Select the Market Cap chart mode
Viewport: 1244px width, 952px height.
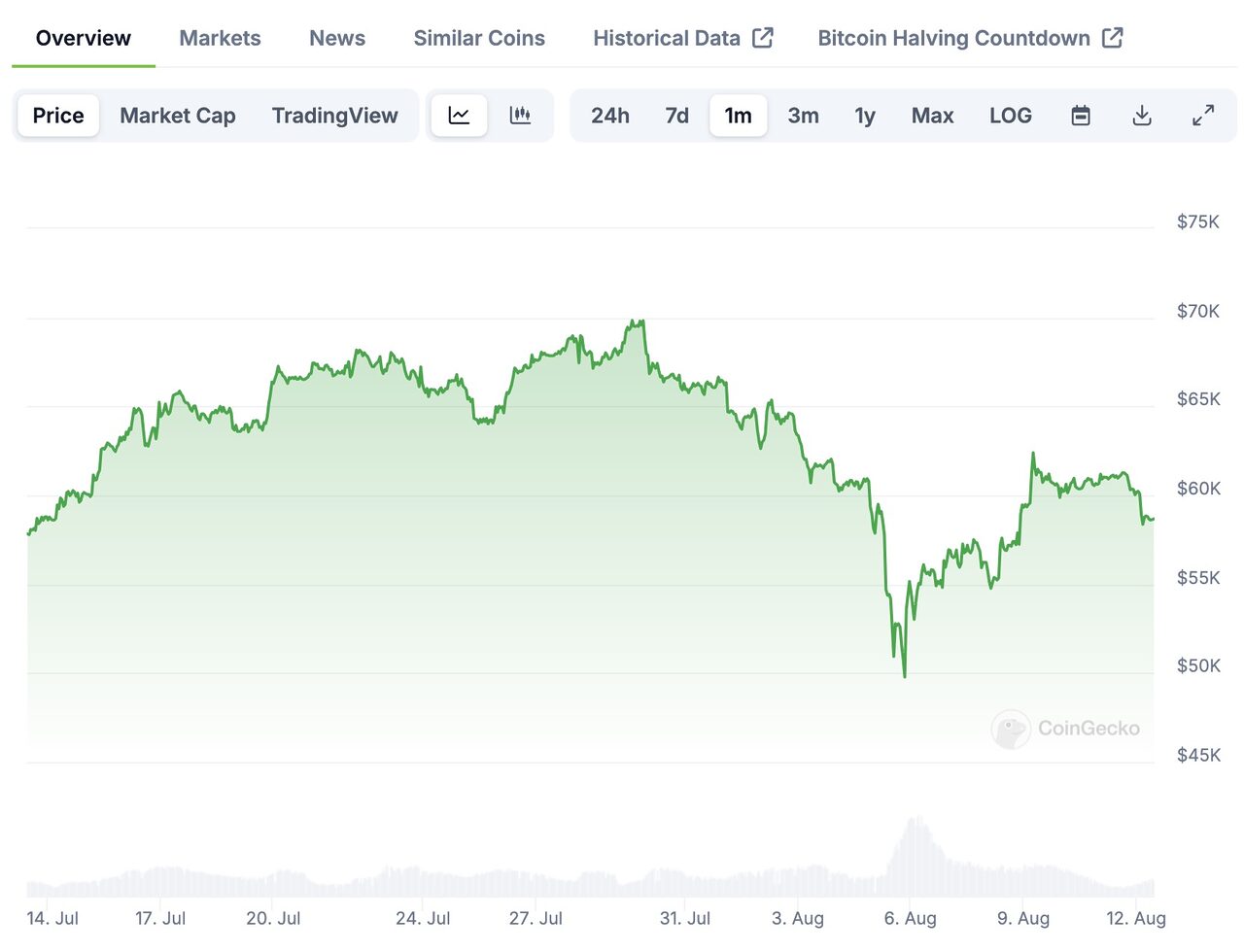click(x=178, y=116)
